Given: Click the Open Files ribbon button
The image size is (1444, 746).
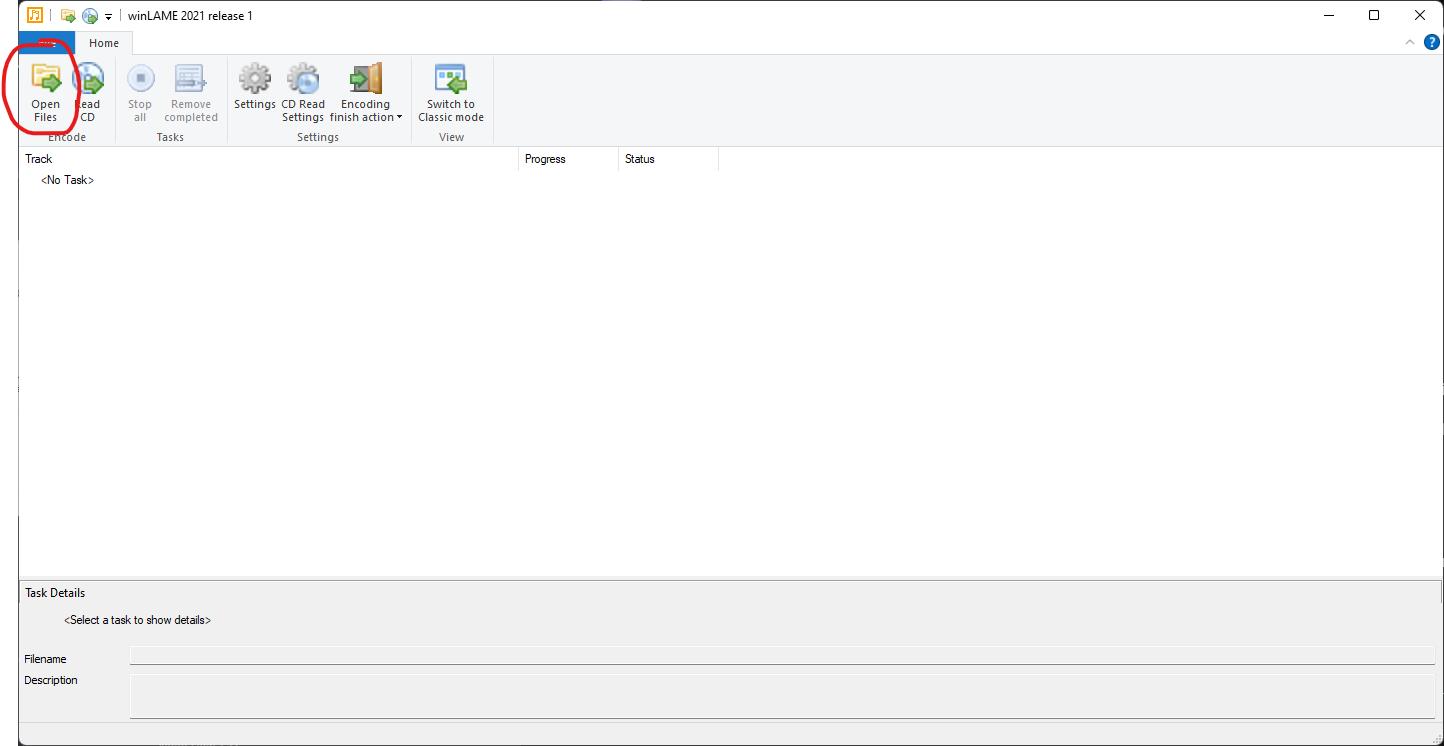Looking at the screenshot, I should click(46, 92).
